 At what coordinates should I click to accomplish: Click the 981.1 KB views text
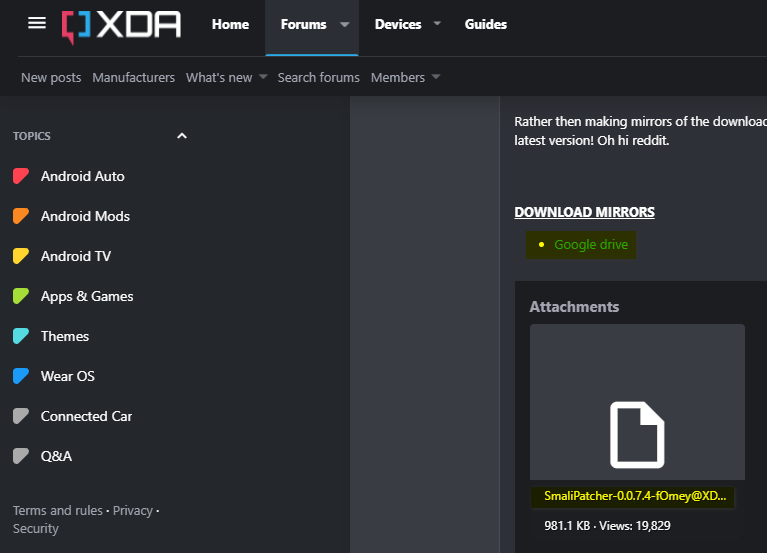click(608, 526)
